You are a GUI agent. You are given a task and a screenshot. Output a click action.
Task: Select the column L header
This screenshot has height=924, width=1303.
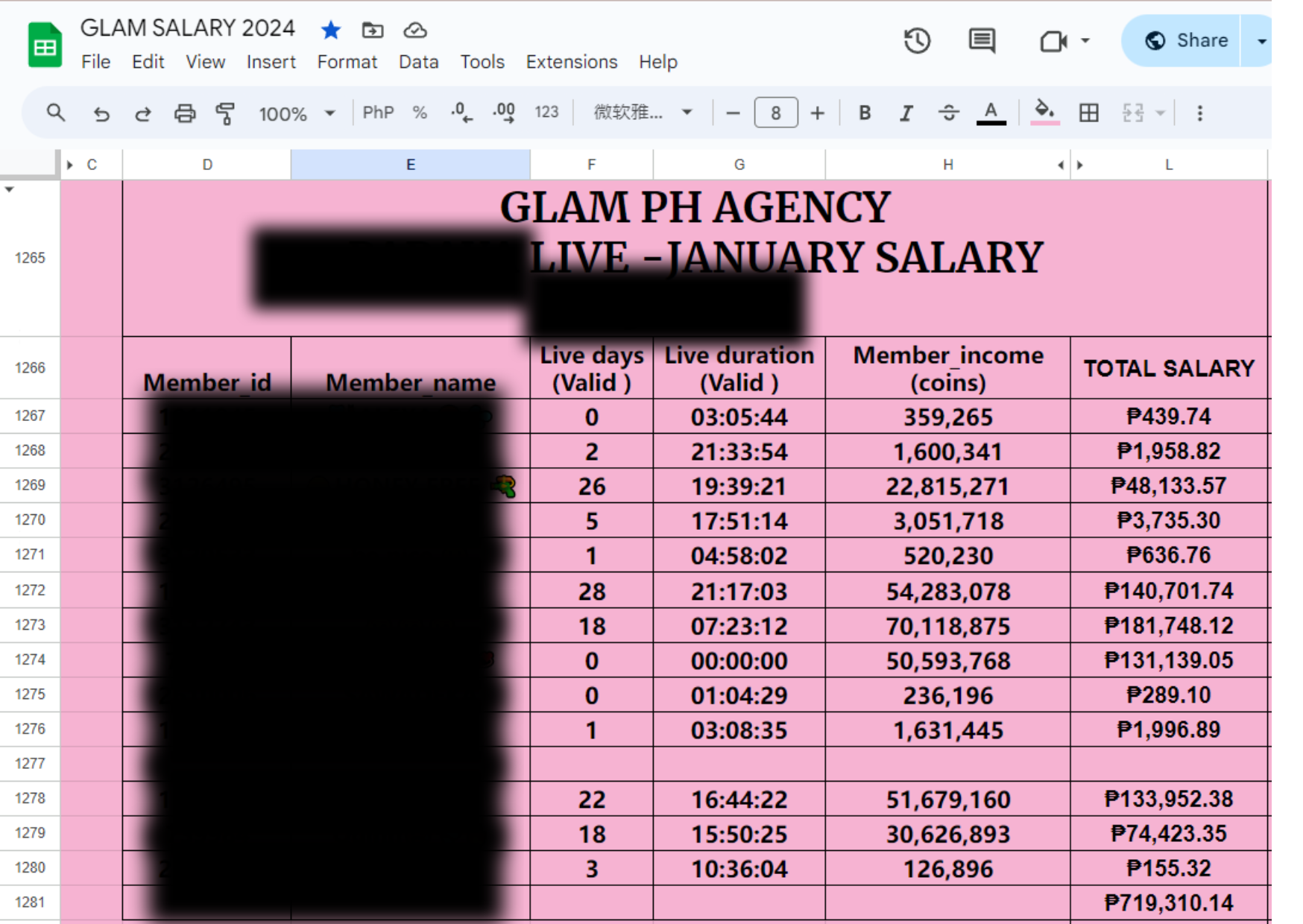pyautogui.click(x=1169, y=165)
